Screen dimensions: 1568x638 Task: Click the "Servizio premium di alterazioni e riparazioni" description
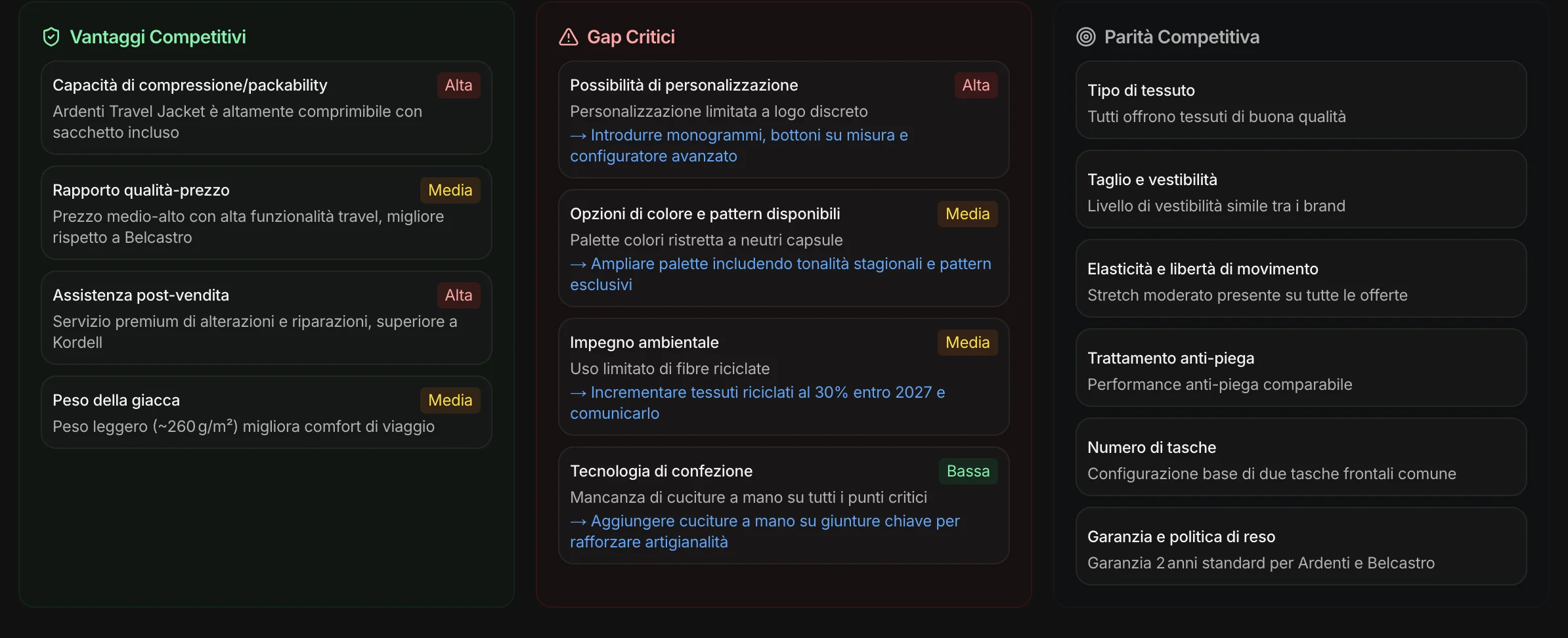(x=255, y=332)
